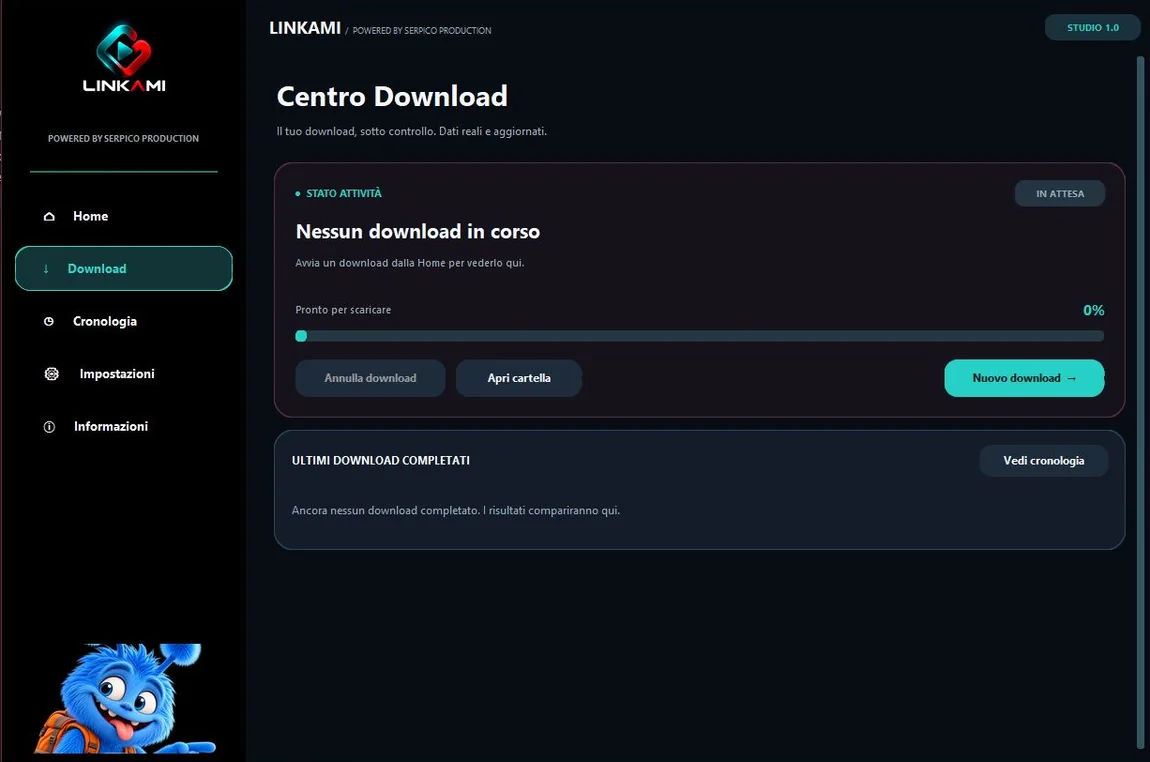Select the Download menu item
The width and height of the screenshot is (1150, 762).
123,268
